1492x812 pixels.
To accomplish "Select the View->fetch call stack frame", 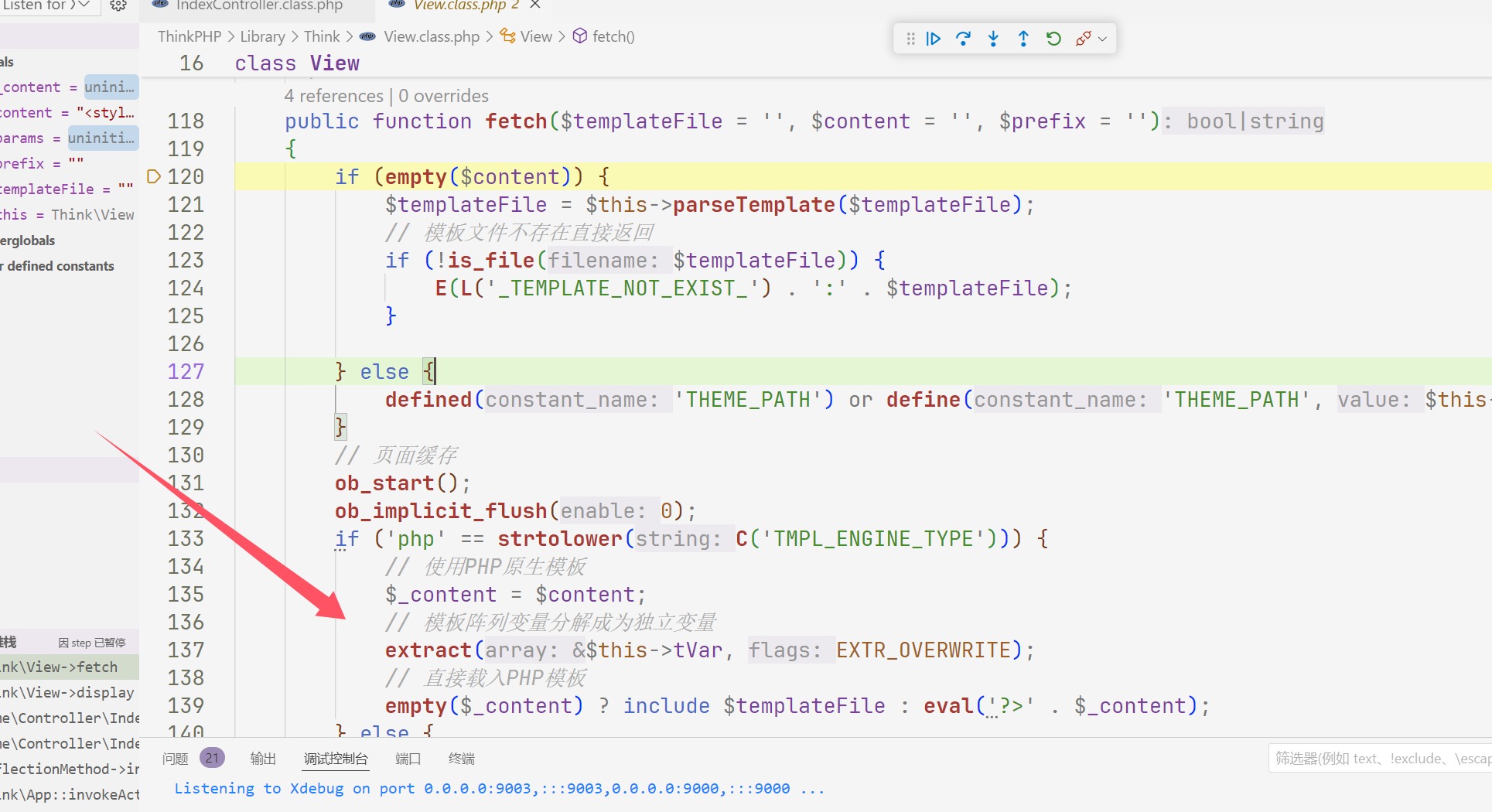I will tap(70, 667).
